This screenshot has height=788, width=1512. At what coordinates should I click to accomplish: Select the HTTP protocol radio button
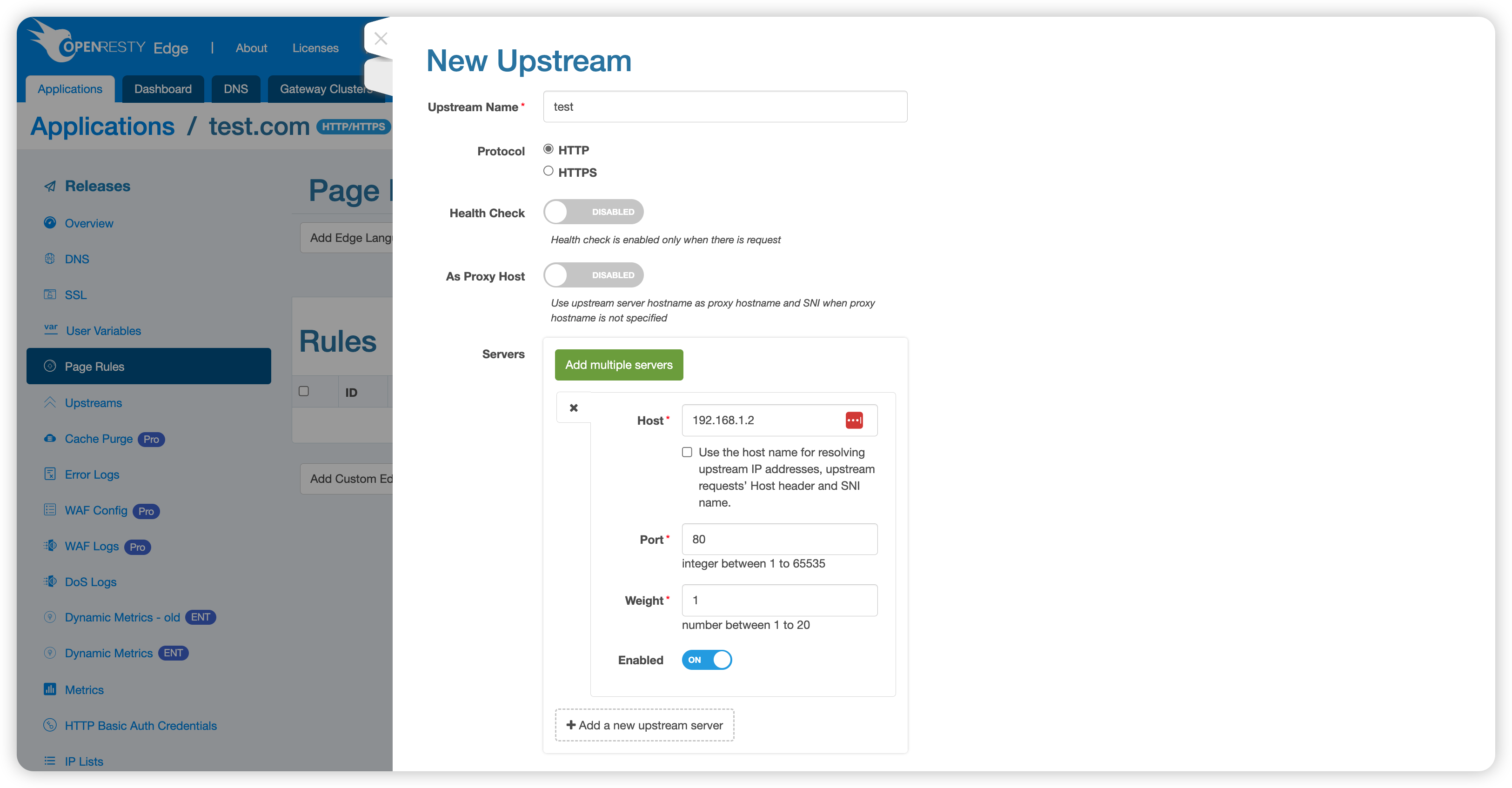[x=548, y=149]
